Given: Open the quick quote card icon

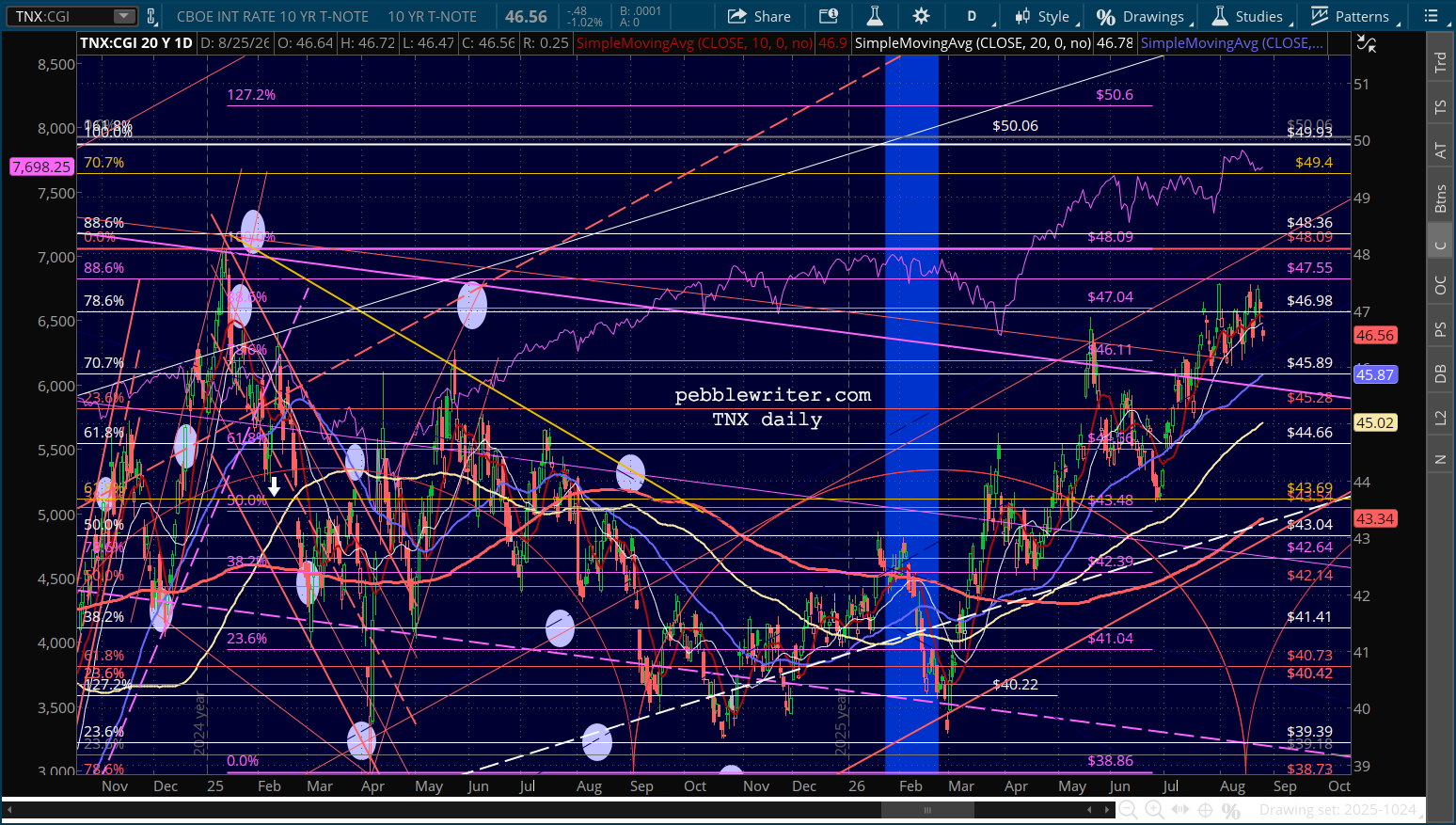Looking at the screenshot, I should 828,16.
